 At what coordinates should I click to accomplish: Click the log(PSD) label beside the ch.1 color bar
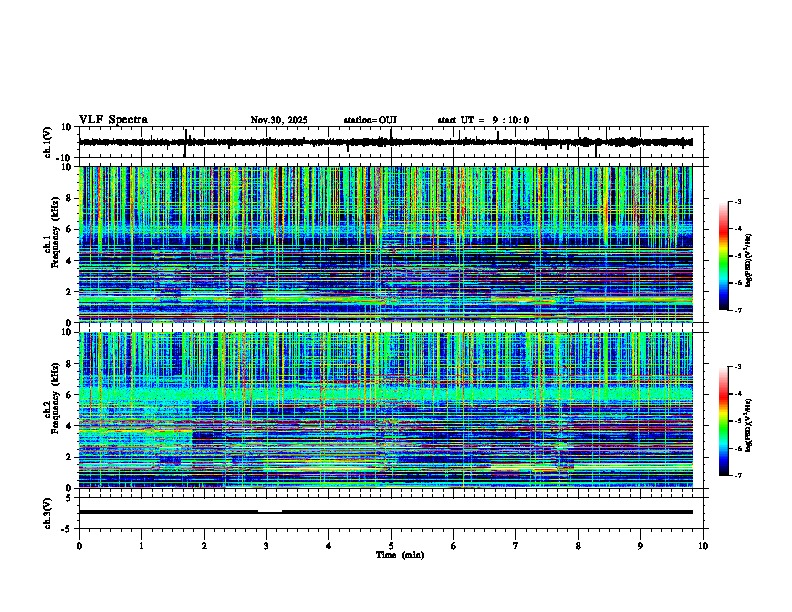coord(748,260)
